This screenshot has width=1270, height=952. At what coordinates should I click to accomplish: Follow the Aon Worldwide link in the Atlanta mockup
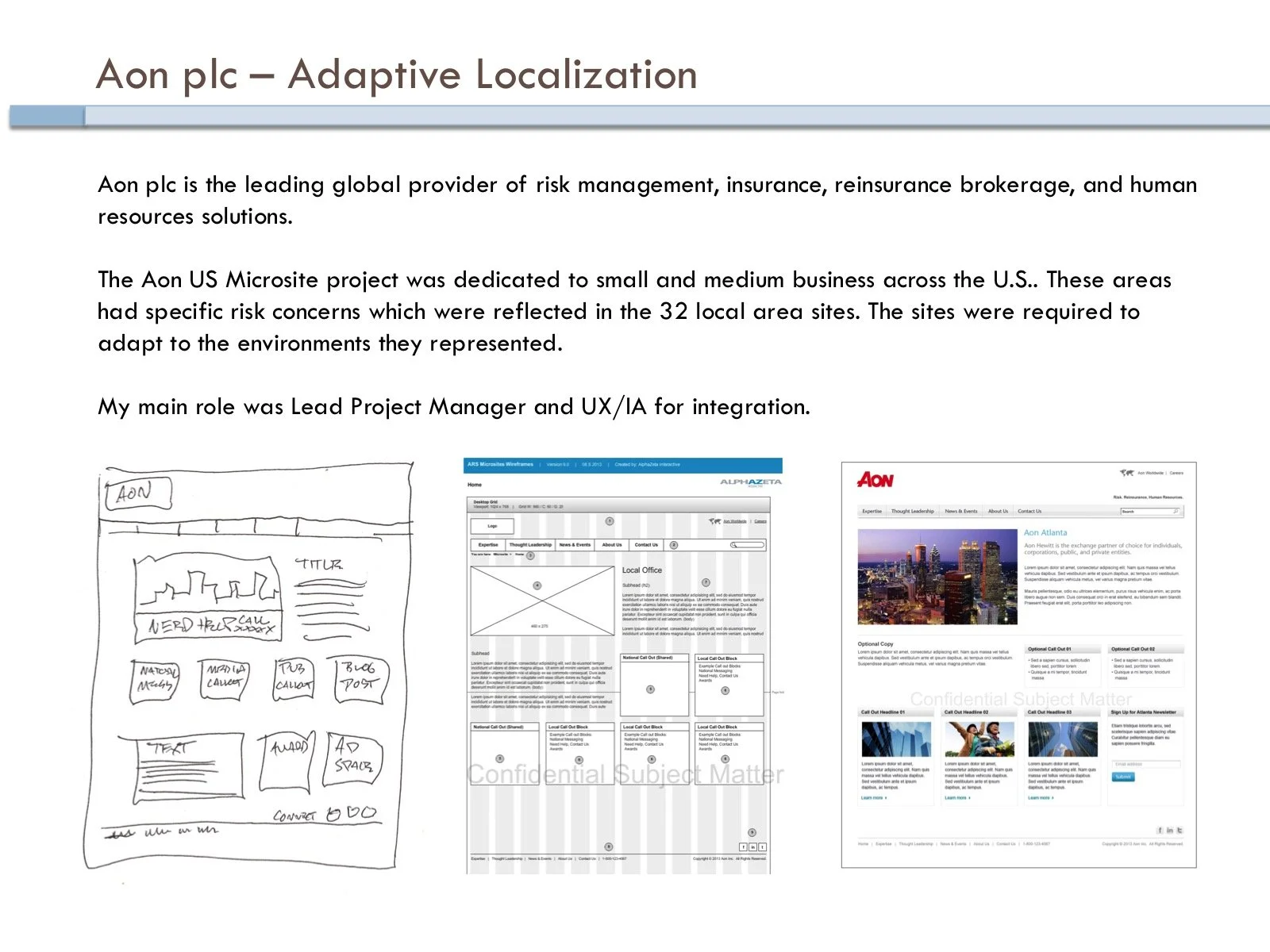tap(1150, 473)
